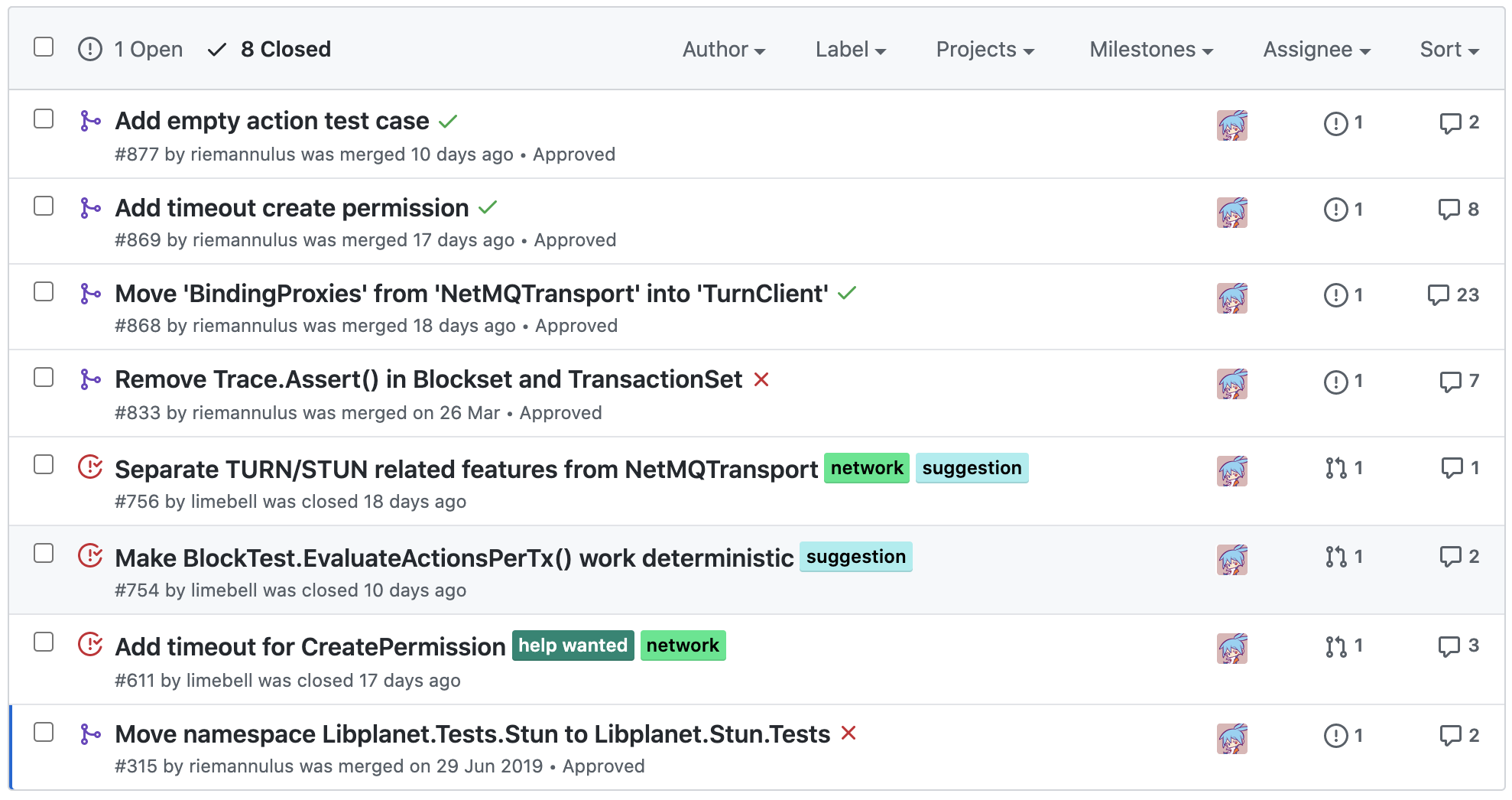Click the closed issue icon for #754
This screenshot has height=800, width=1512.
(x=90, y=556)
